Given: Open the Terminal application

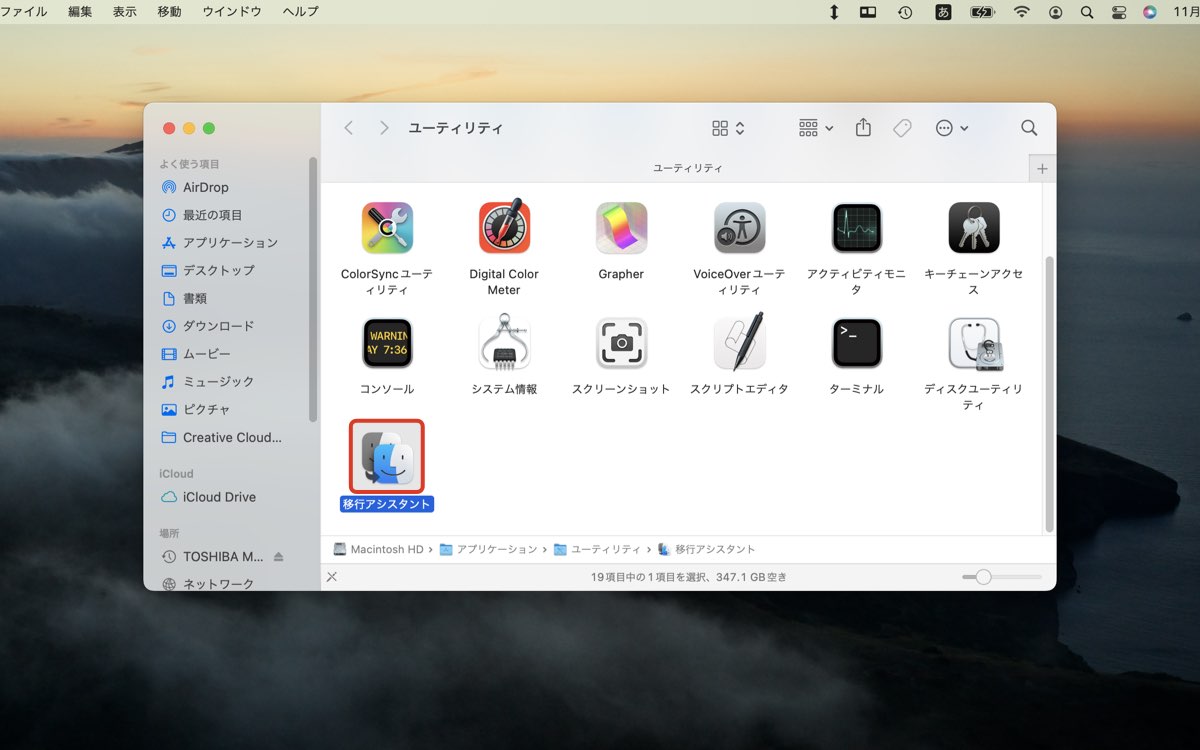Looking at the screenshot, I should coord(856,343).
